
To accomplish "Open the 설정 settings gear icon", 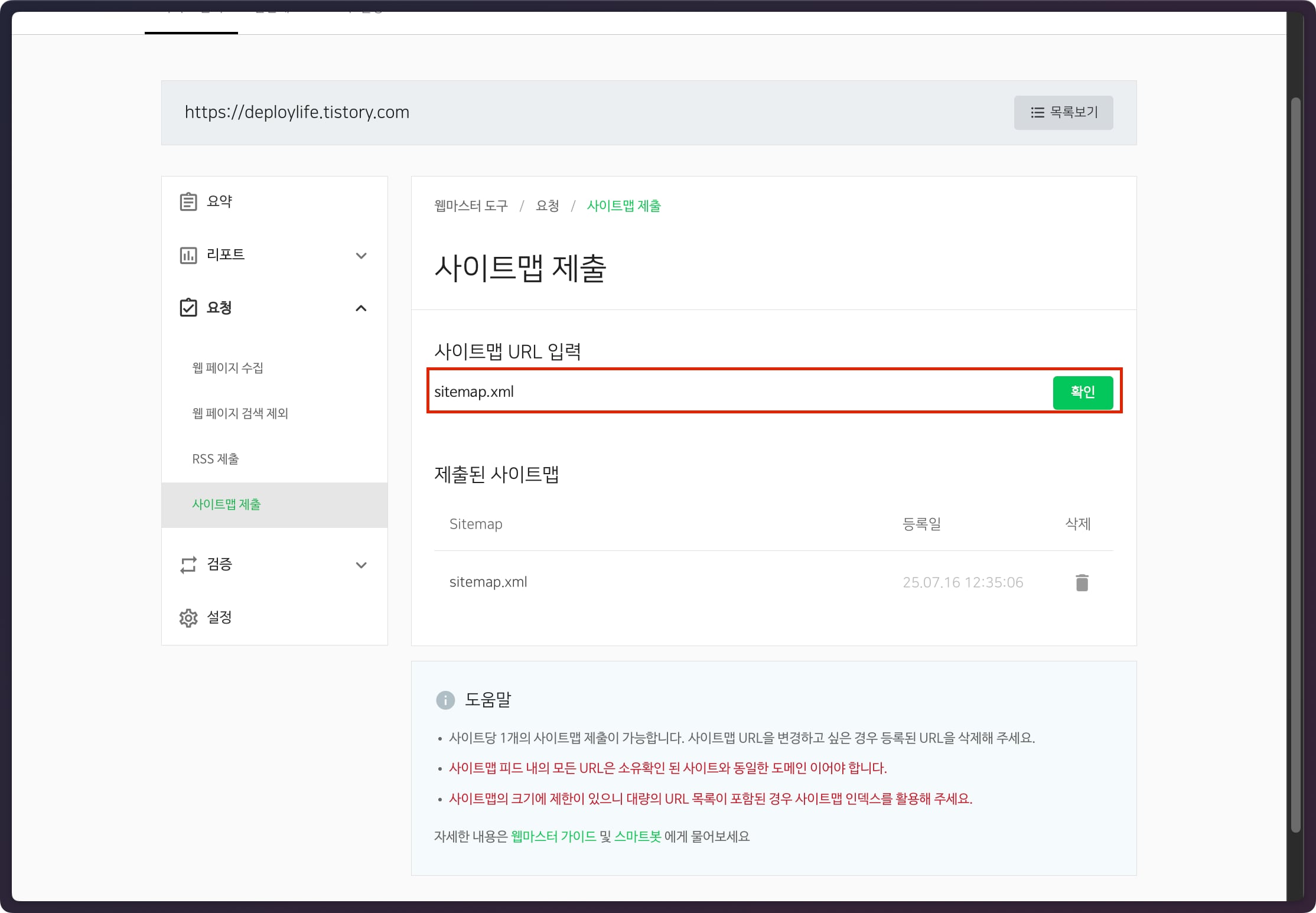I will tap(188, 618).
